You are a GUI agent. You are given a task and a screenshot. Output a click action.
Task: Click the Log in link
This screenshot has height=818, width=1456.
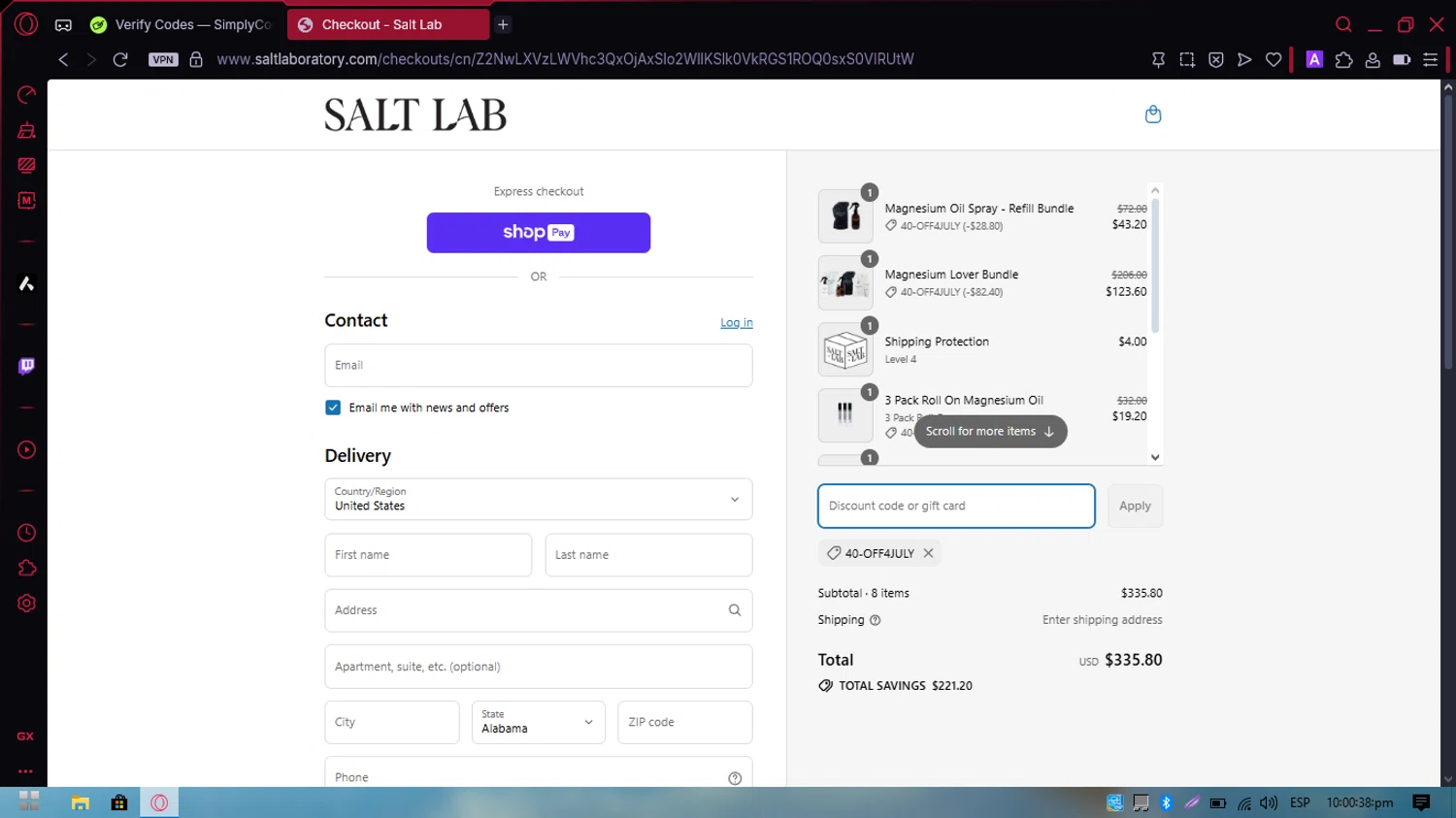(737, 322)
